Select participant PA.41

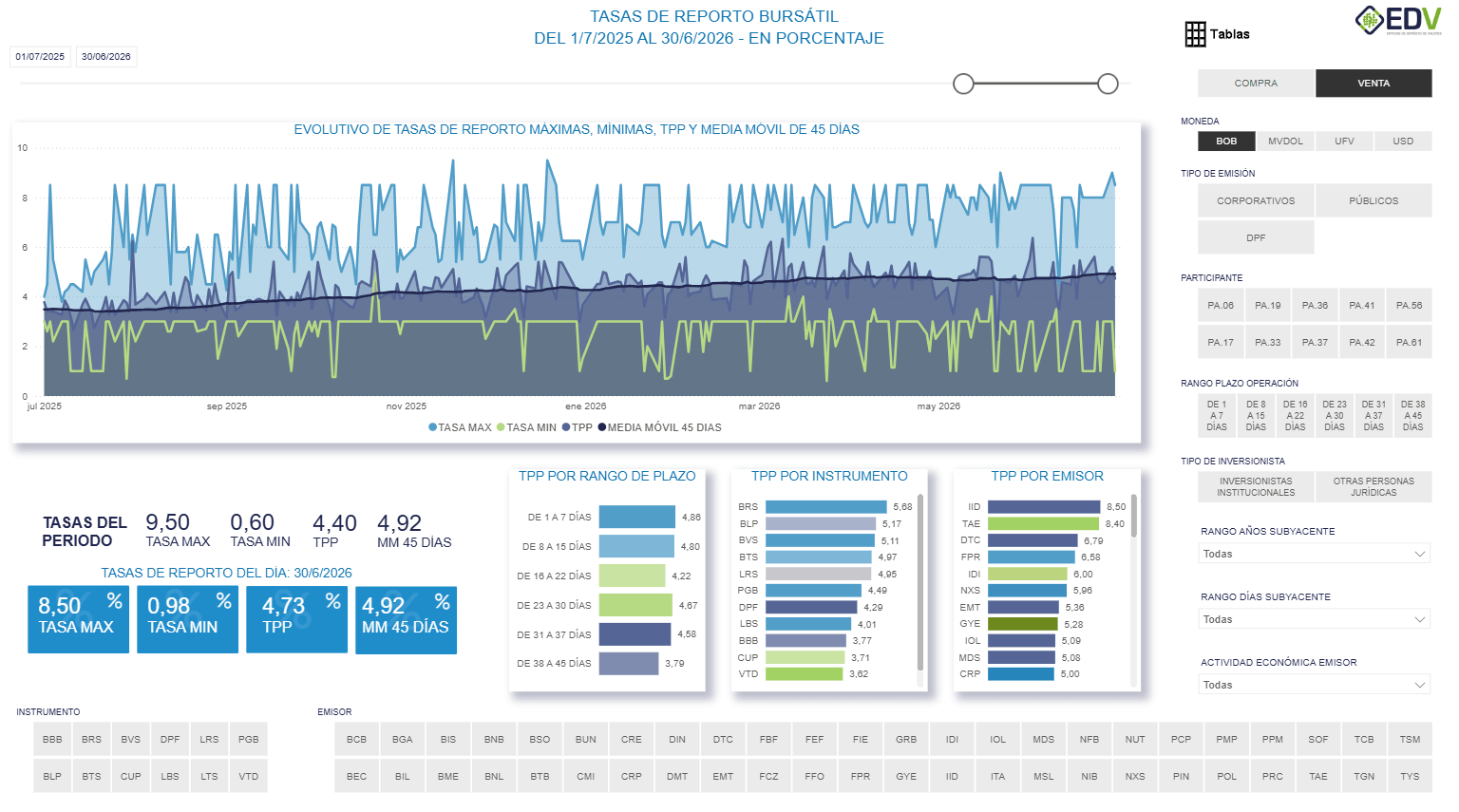[x=1362, y=306]
